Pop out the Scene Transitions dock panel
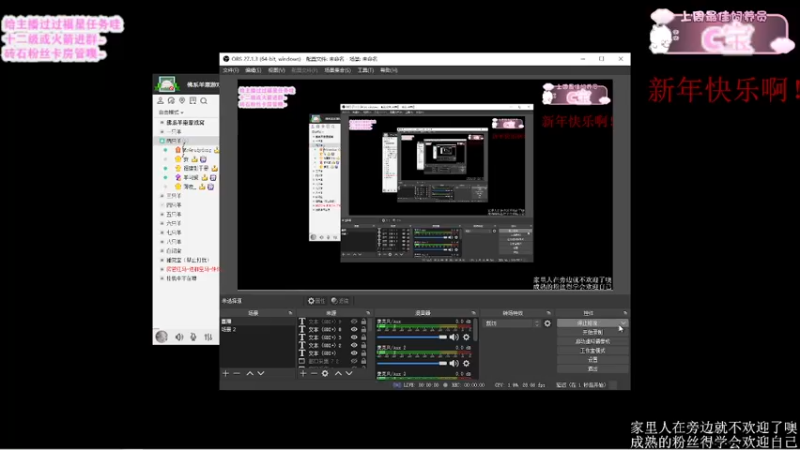The image size is (800, 450). 548,313
